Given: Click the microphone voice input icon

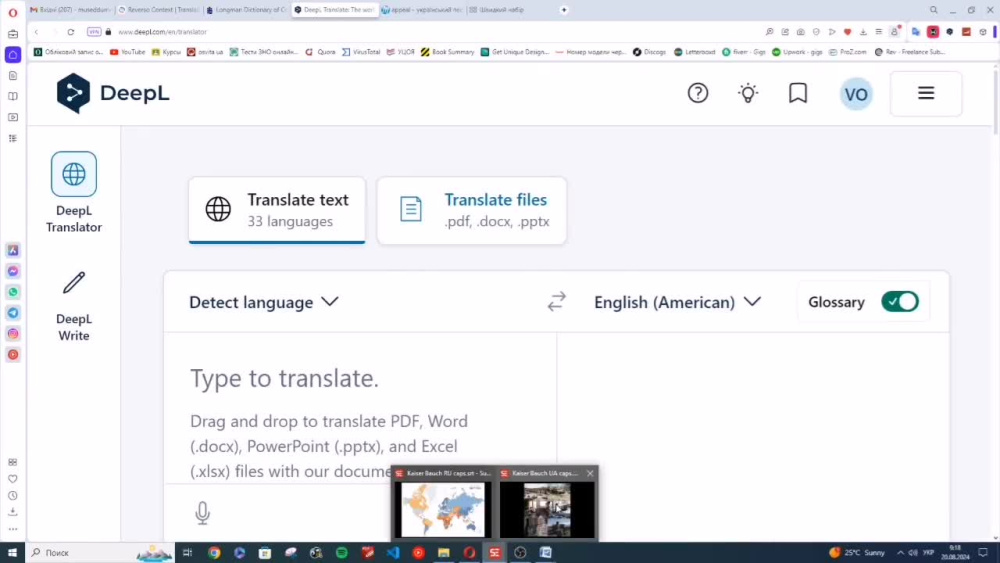Looking at the screenshot, I should [x=202, y=513].
